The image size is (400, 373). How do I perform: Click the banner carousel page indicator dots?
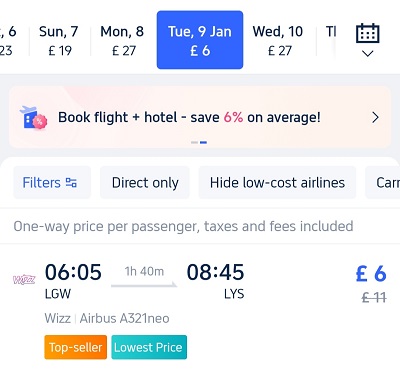pyautogui.click(x=199, y=142)
